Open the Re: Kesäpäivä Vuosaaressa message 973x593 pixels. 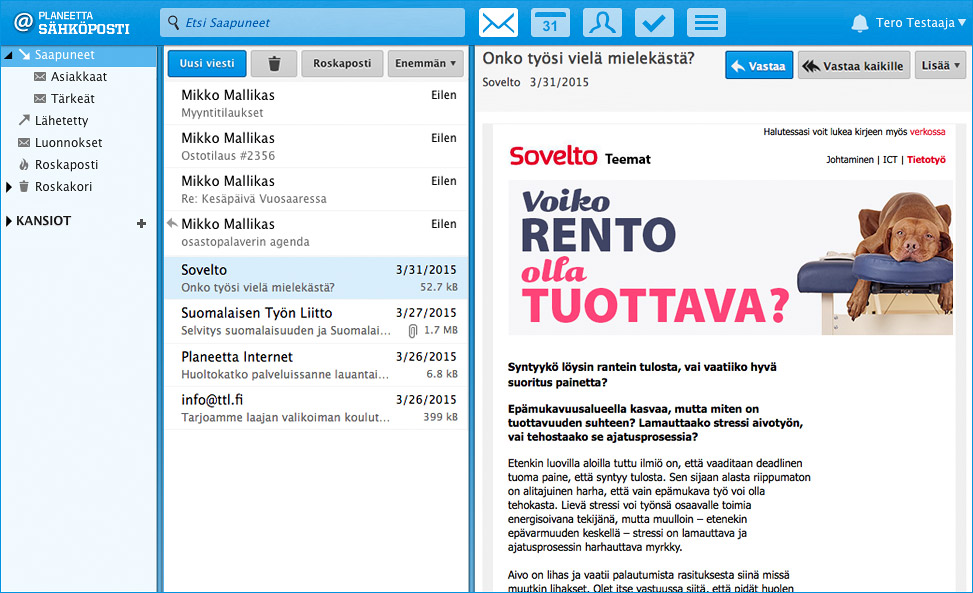[x=316, y=189]
